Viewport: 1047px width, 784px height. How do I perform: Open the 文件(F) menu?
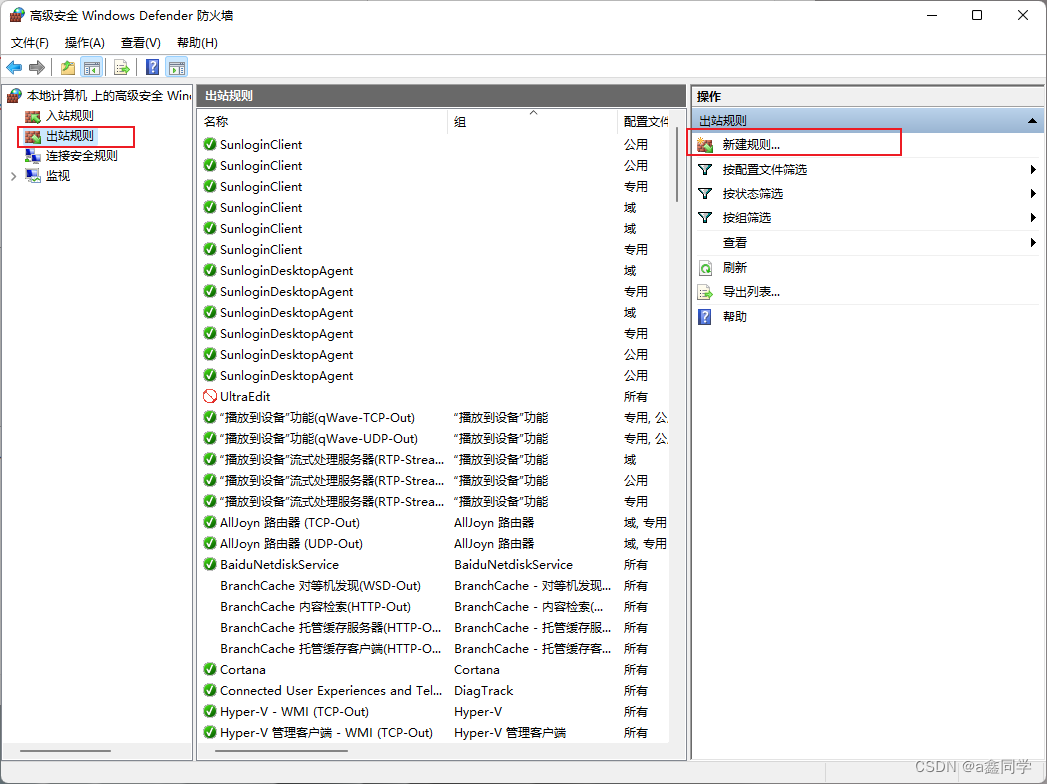pos(29,43)
